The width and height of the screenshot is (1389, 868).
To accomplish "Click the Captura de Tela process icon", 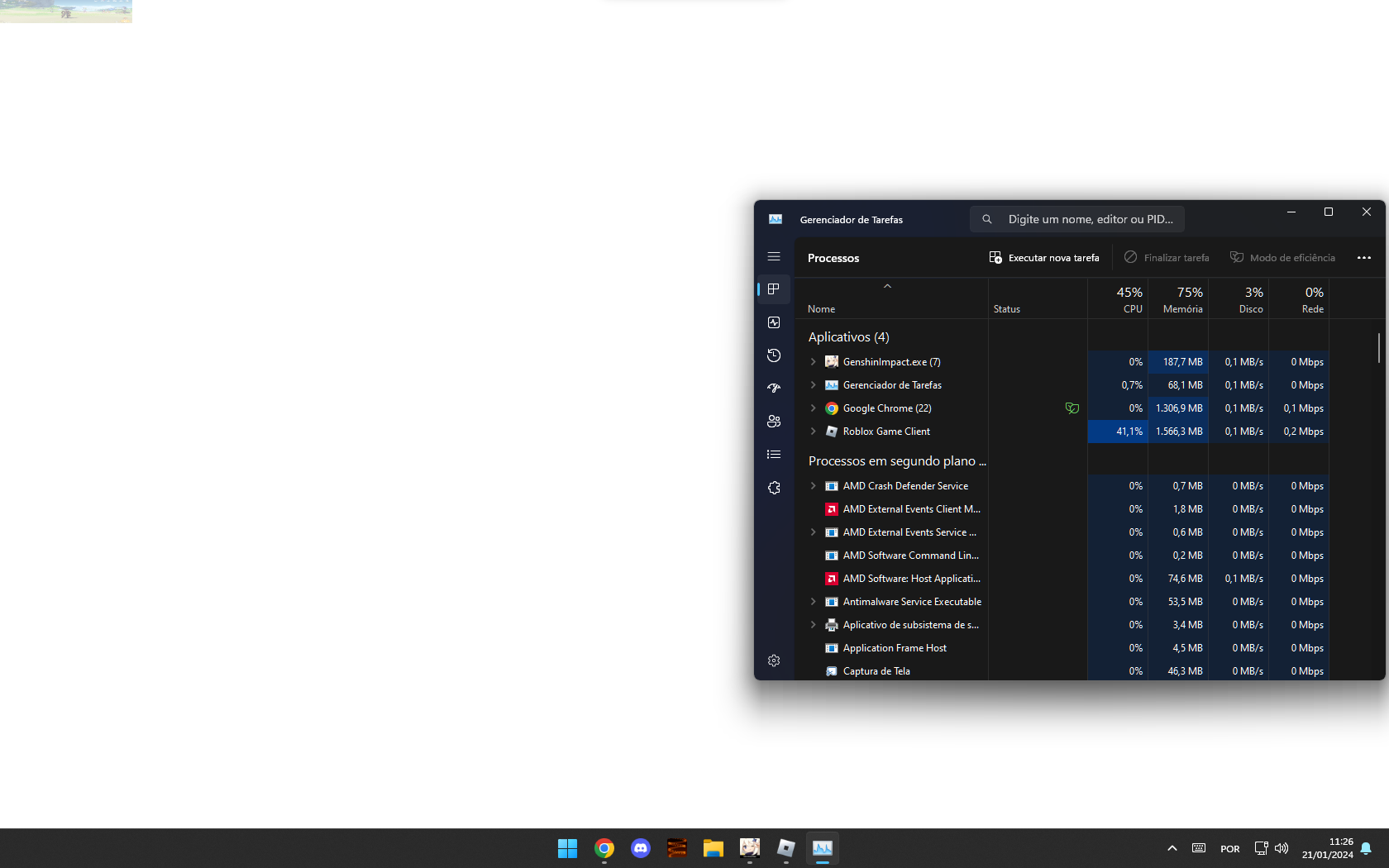I will click(832, 671).
